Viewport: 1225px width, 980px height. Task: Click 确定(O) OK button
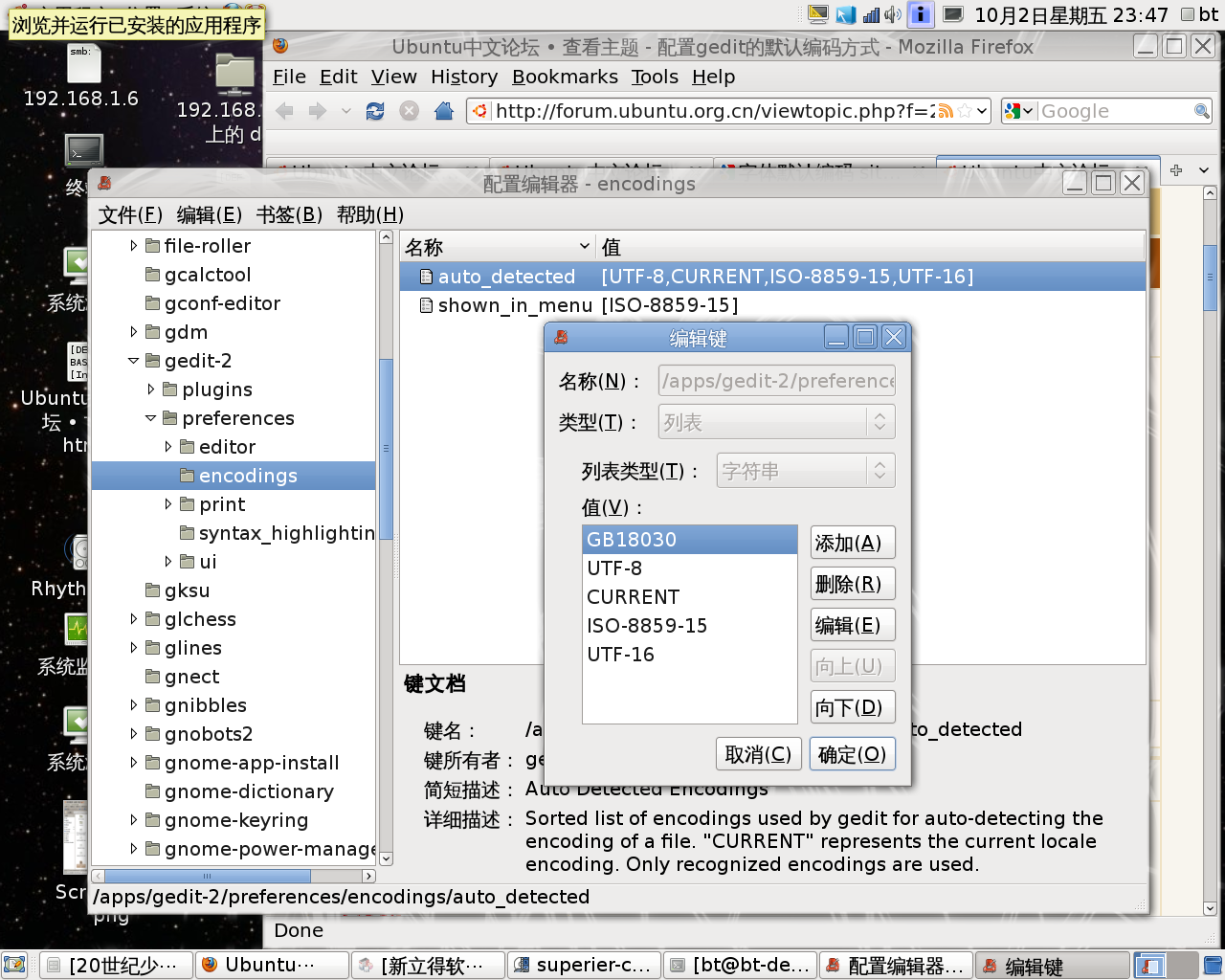(x=852, y=754)
